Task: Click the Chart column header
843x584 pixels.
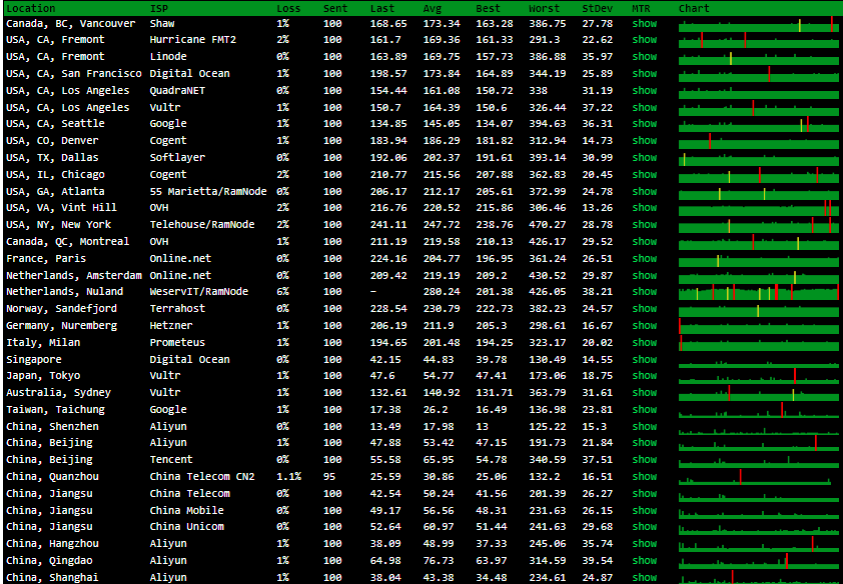Action: pos(694,9)
